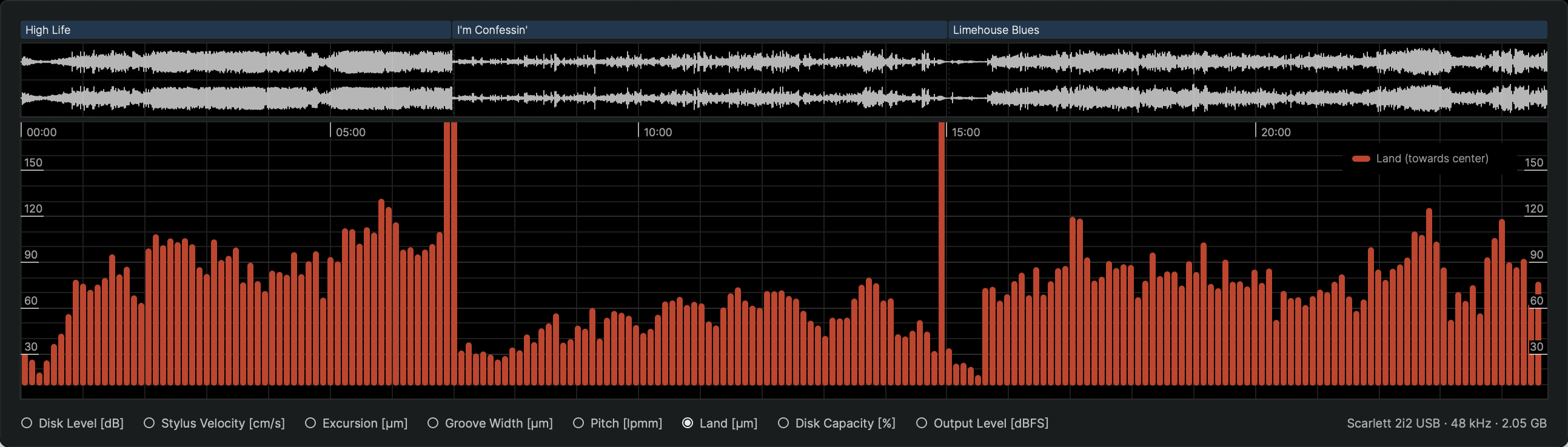Enable the Pitch [lpmm] radio option
Viewport: 1568px width, 447px height.
pyautogui.click(x=578, y=423)
